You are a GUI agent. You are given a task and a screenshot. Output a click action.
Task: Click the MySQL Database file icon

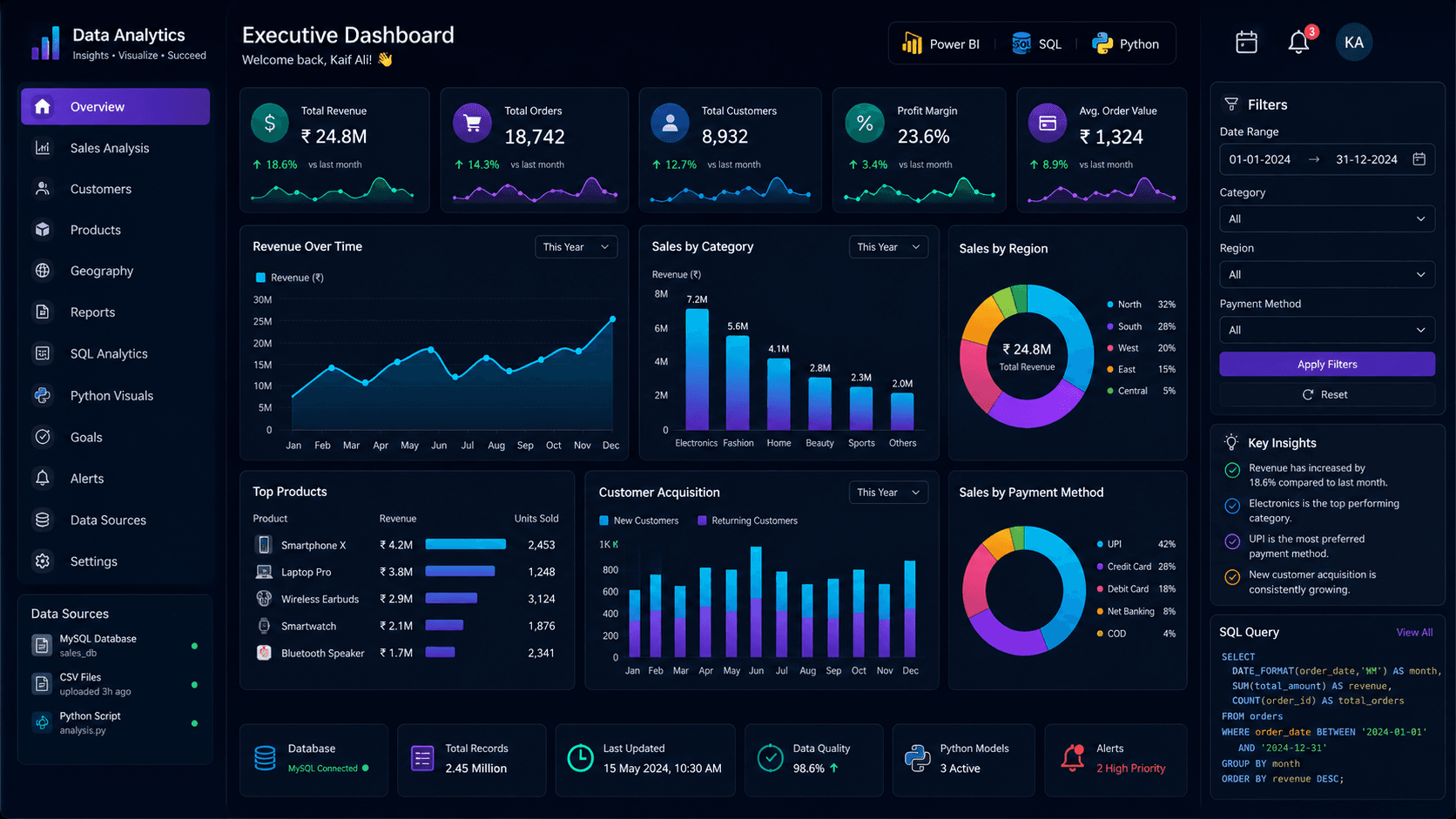click(x=41, y=645)
